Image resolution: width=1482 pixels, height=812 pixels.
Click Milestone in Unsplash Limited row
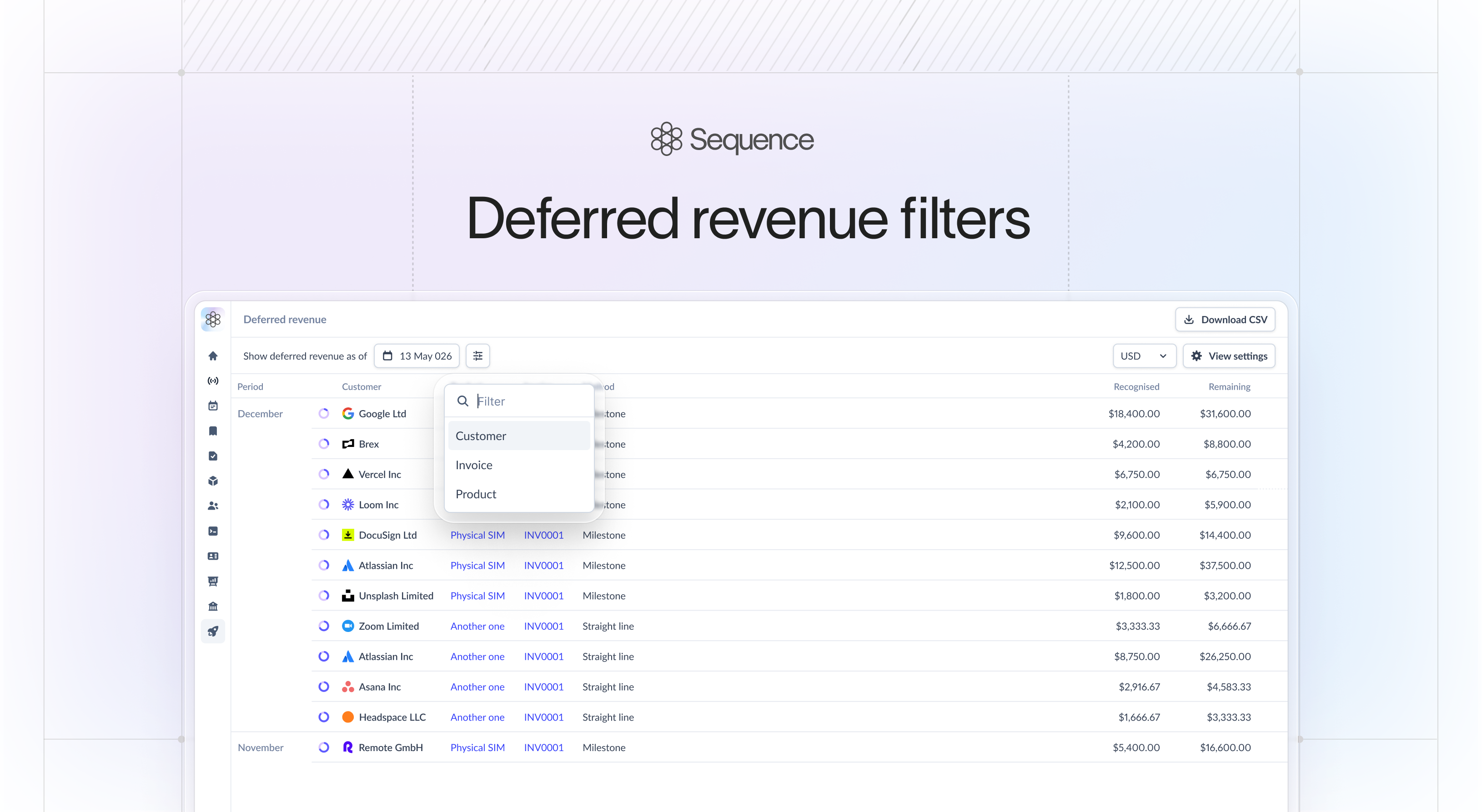[x=604, y=596]
